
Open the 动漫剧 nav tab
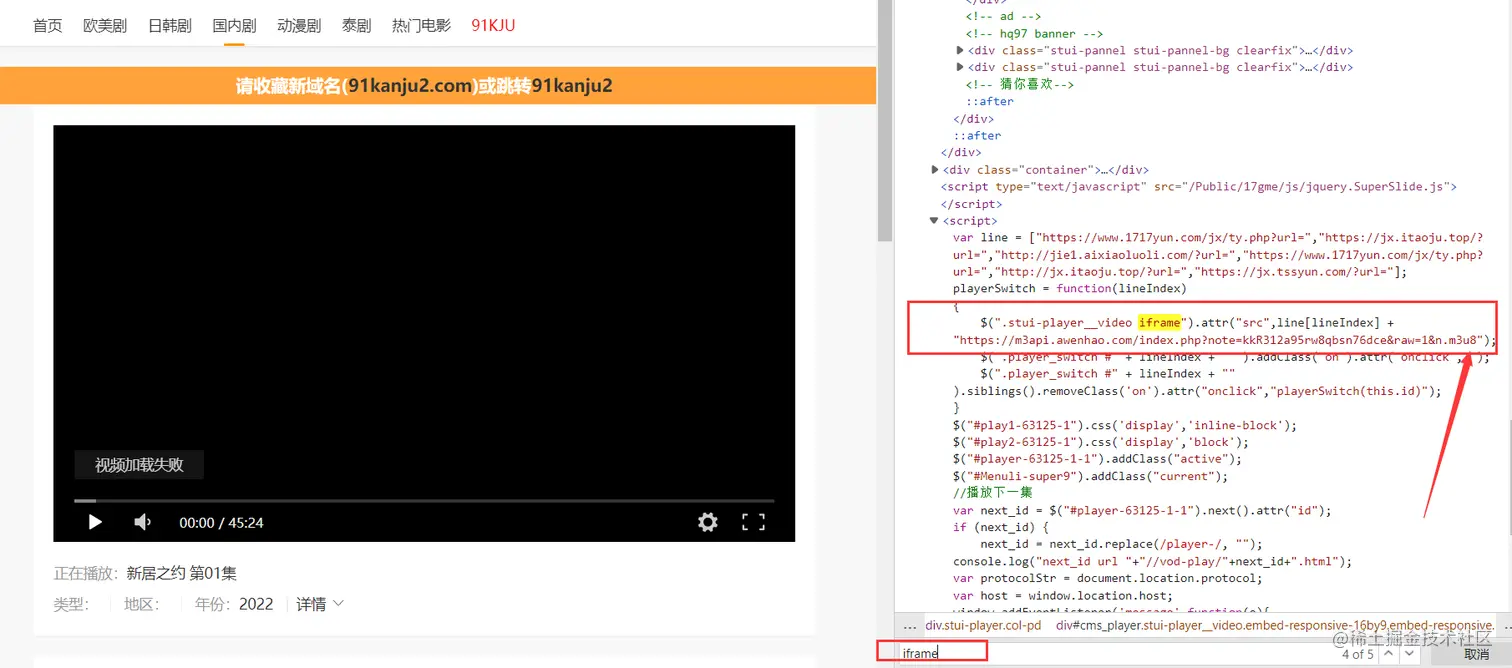[299, 26]
